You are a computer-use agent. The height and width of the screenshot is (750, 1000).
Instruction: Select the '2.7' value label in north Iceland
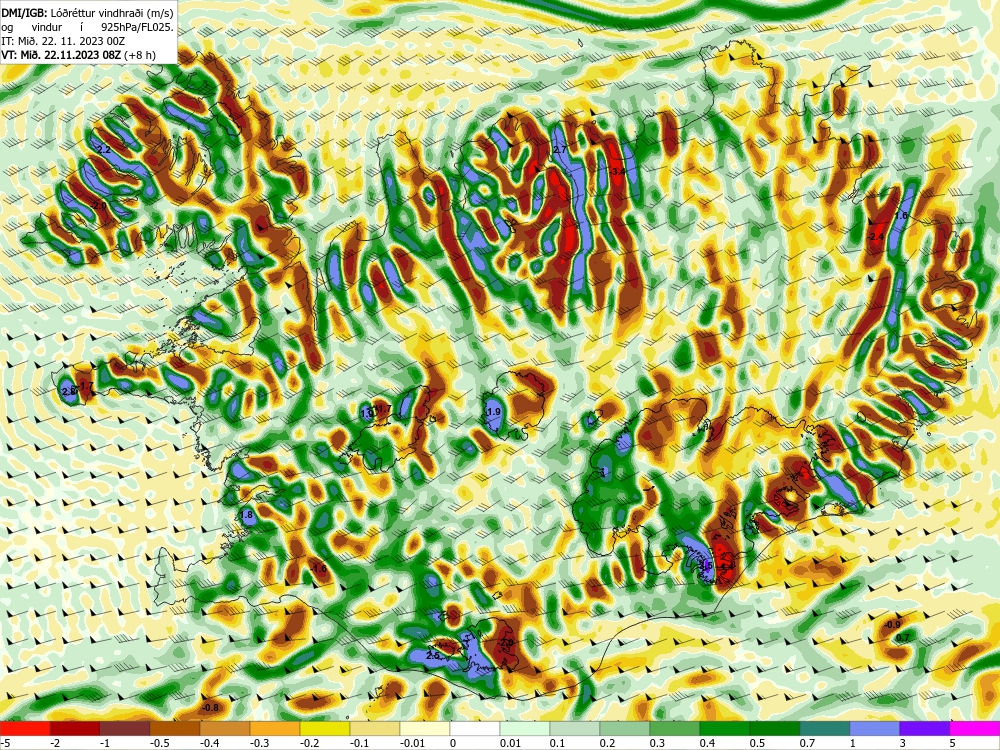[x=560, y=149]
